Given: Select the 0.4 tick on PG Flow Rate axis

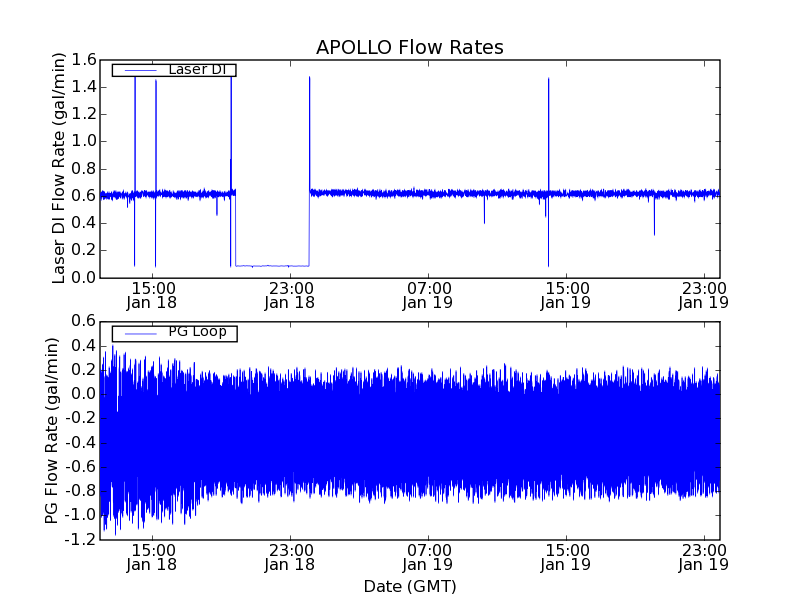Looking at the screenshot, I should click(x=84, y=346).
